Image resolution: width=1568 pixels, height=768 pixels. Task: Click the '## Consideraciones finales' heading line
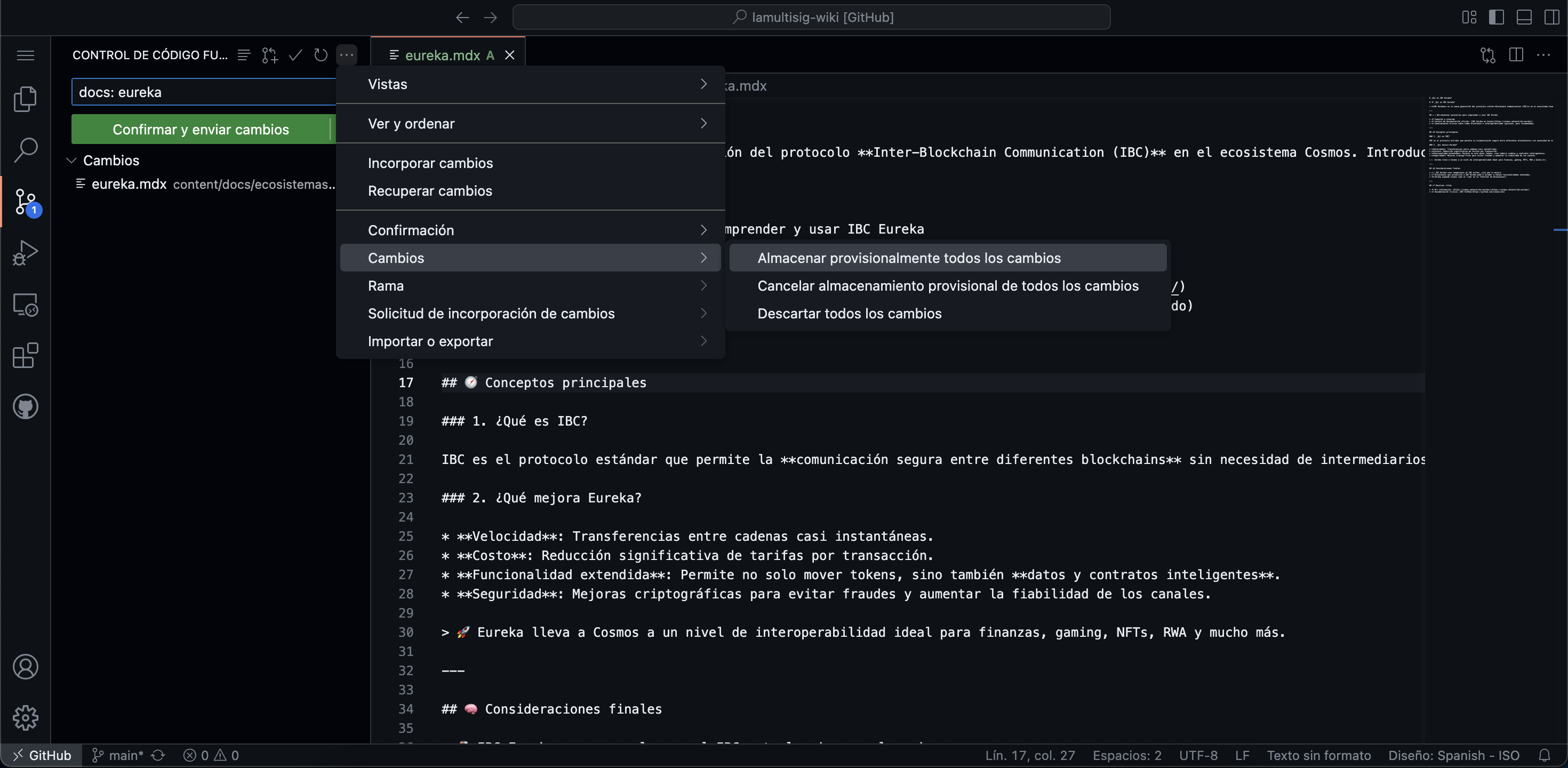click(x=551, y=709)
